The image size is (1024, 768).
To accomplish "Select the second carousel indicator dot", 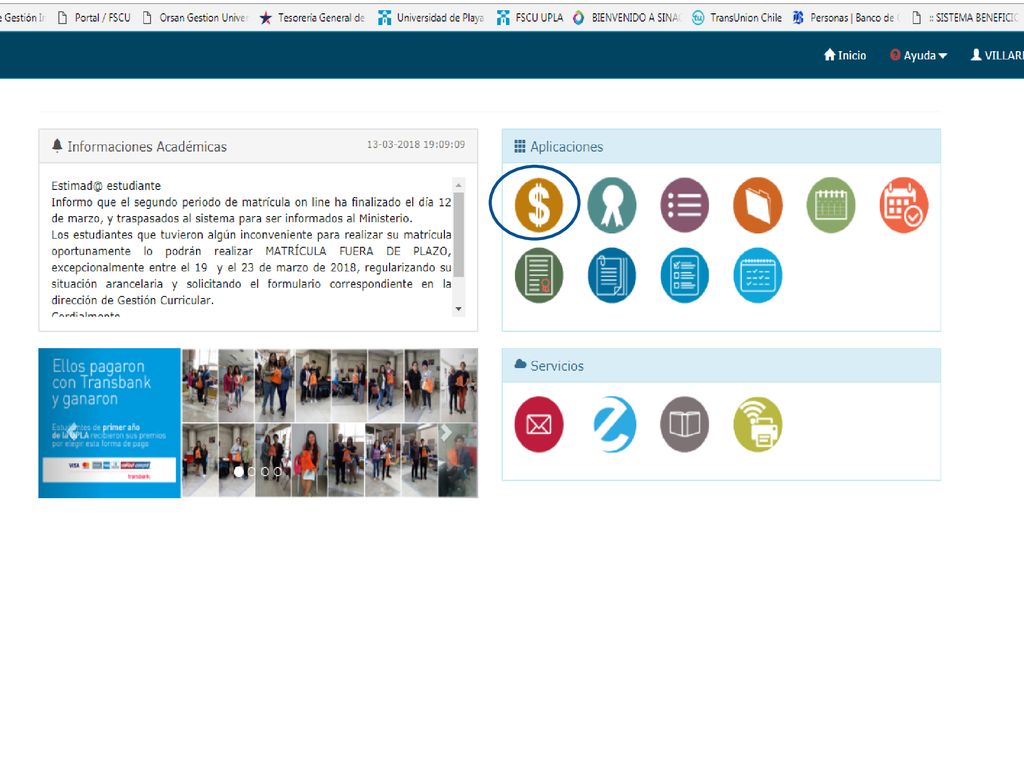I will pos(251,471).
